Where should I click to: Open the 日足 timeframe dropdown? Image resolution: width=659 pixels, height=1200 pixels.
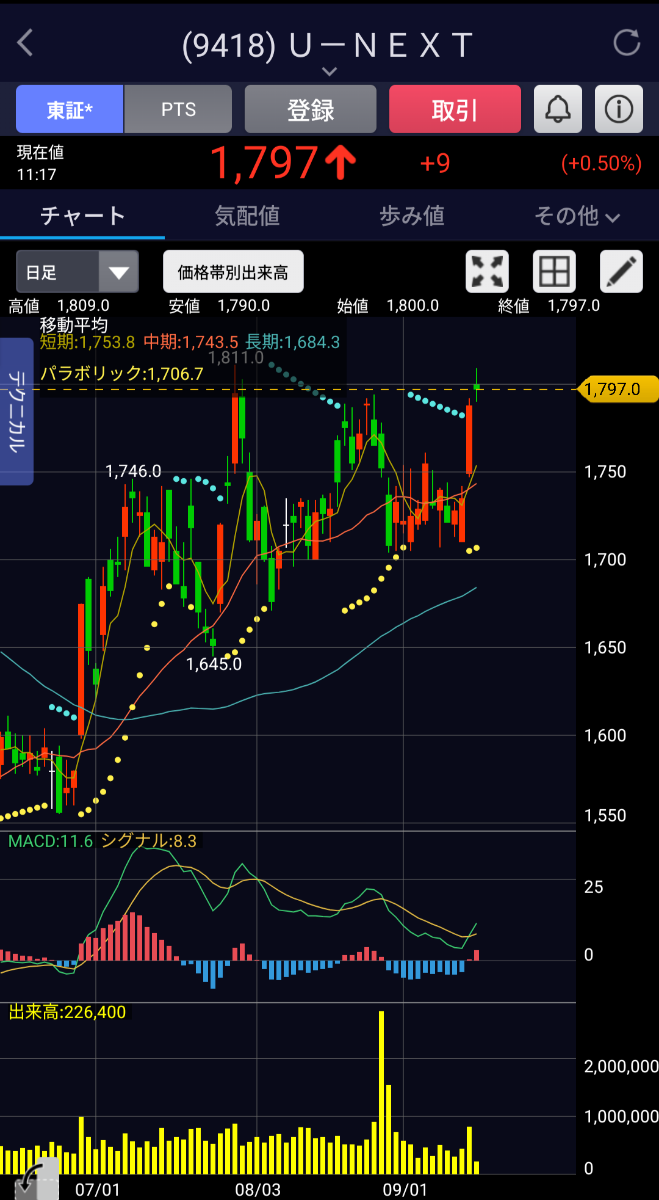coord(77,271)
